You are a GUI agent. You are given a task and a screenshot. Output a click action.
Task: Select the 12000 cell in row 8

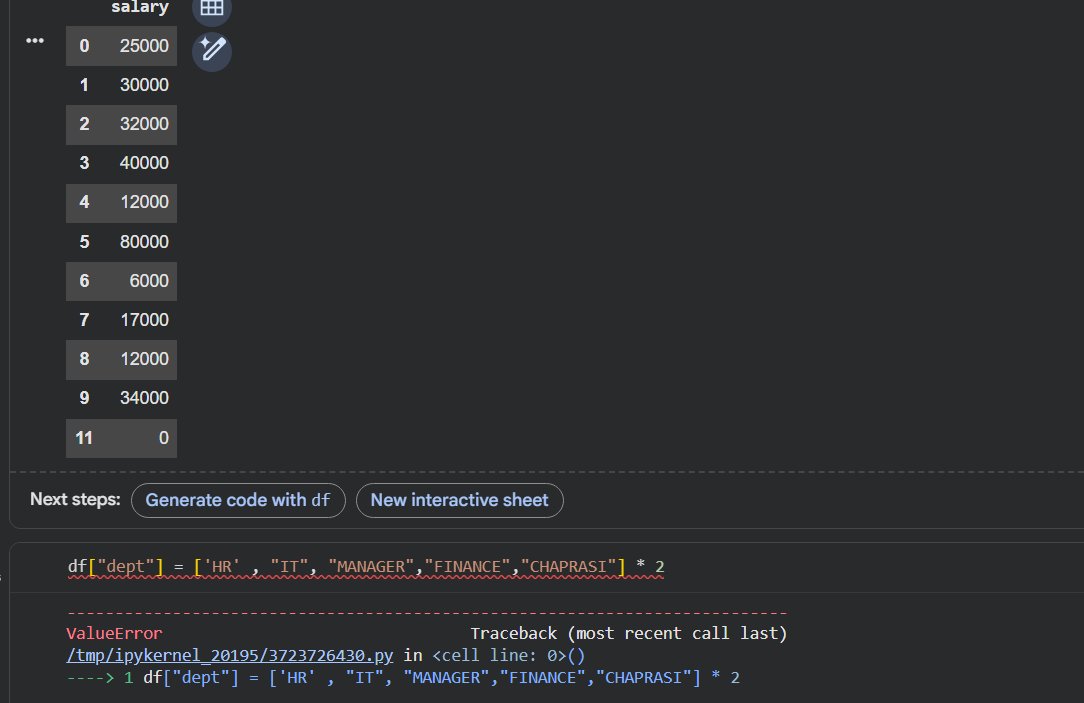point(144,359)
